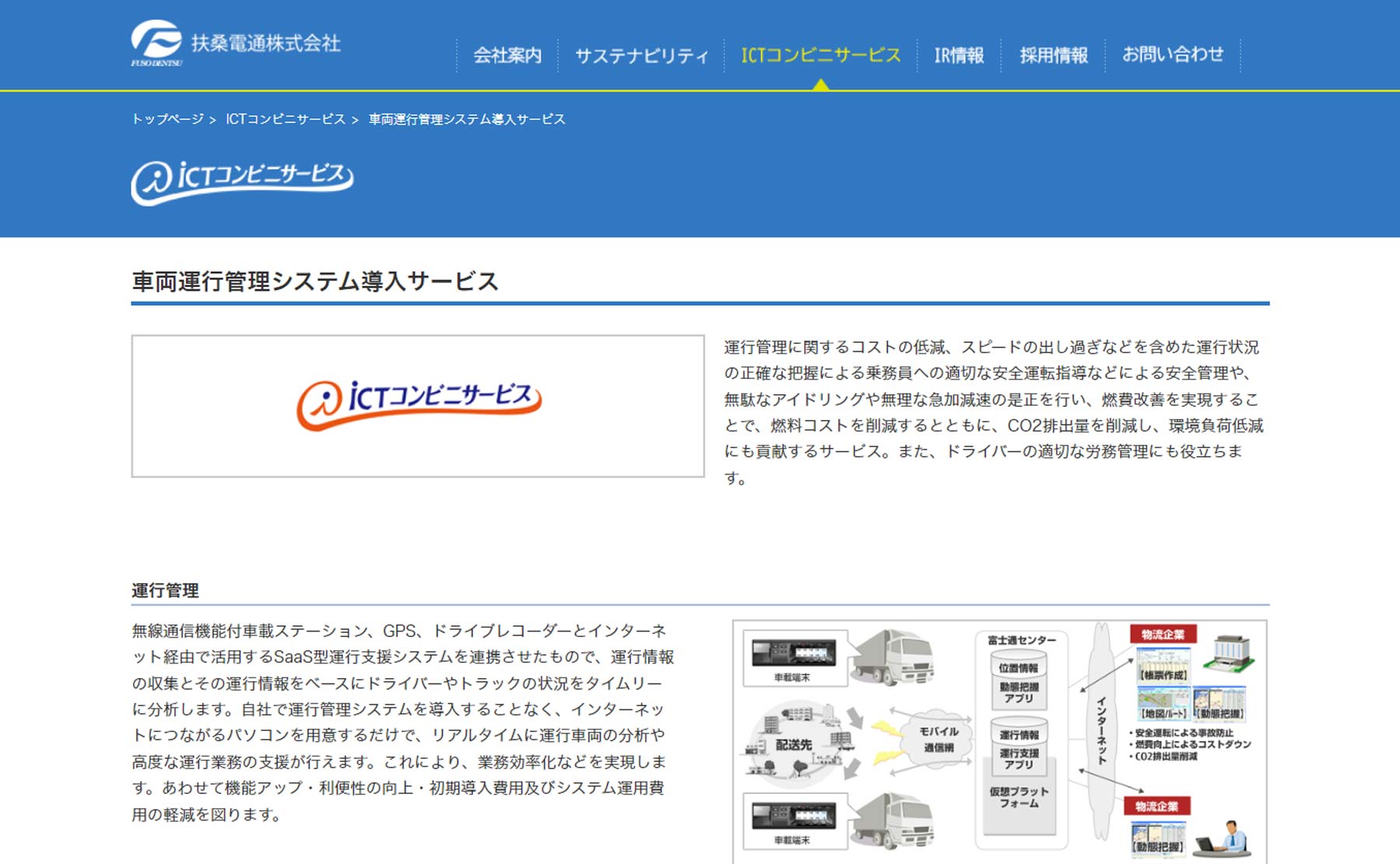
Task: Click the orange ICTコンビニサービス logo image
Action: pos(418,405)
